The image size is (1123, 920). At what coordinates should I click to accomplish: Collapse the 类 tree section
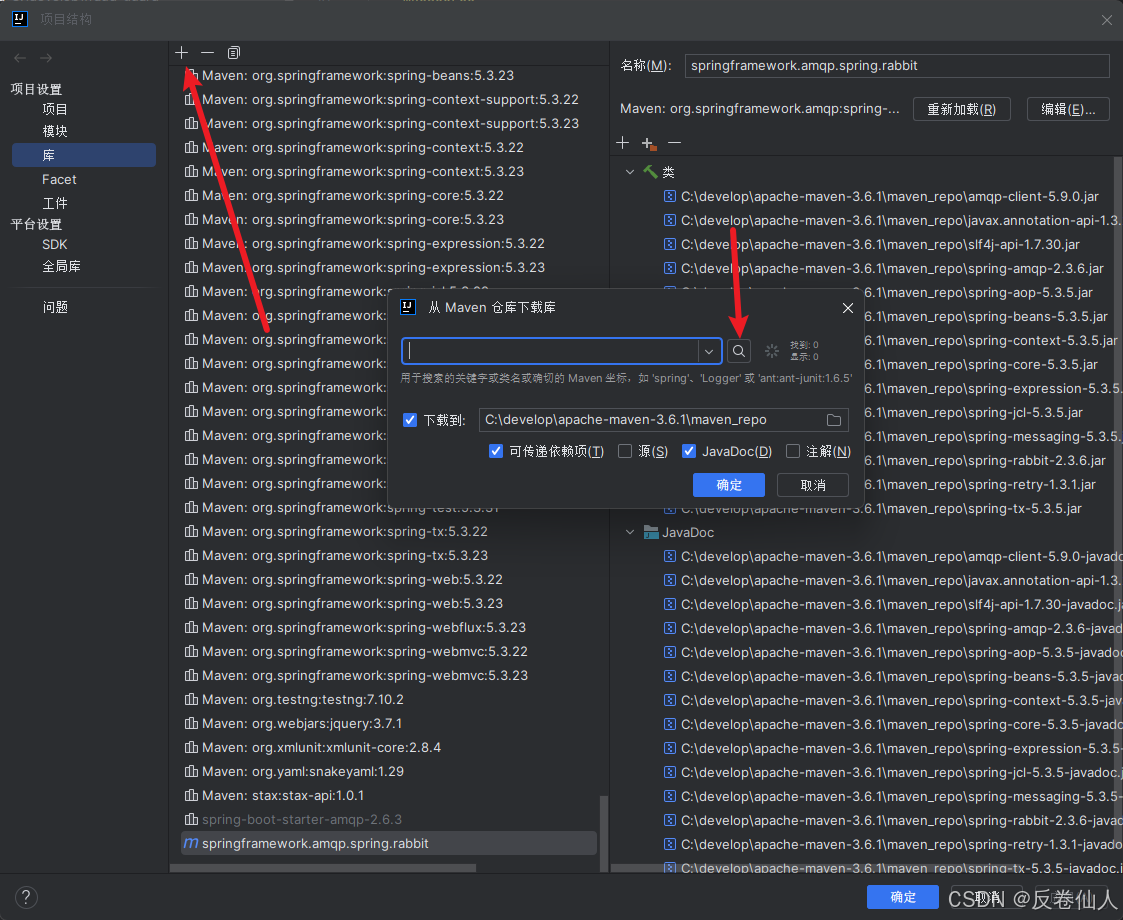[628, 170]
